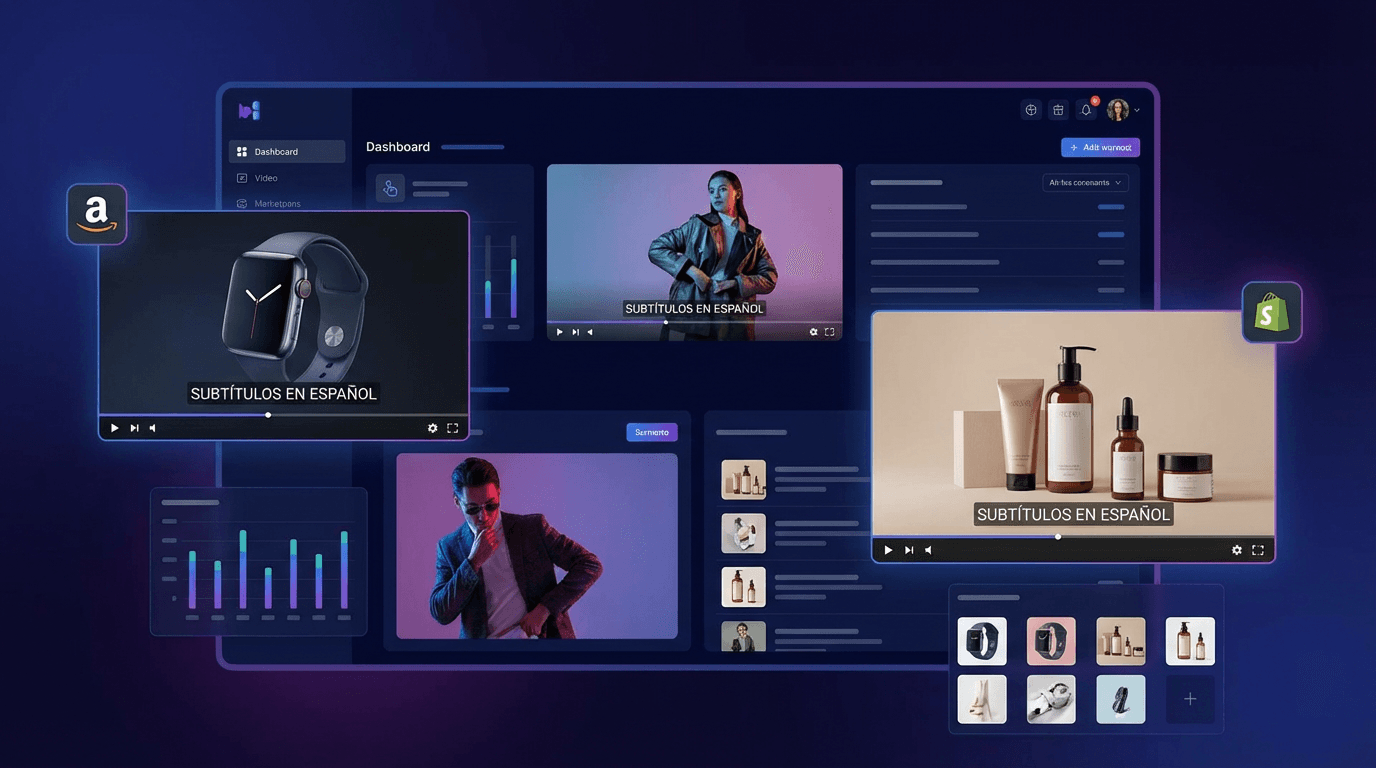
Task: Click the globe icon in the header
Action: click(1031, 110)
